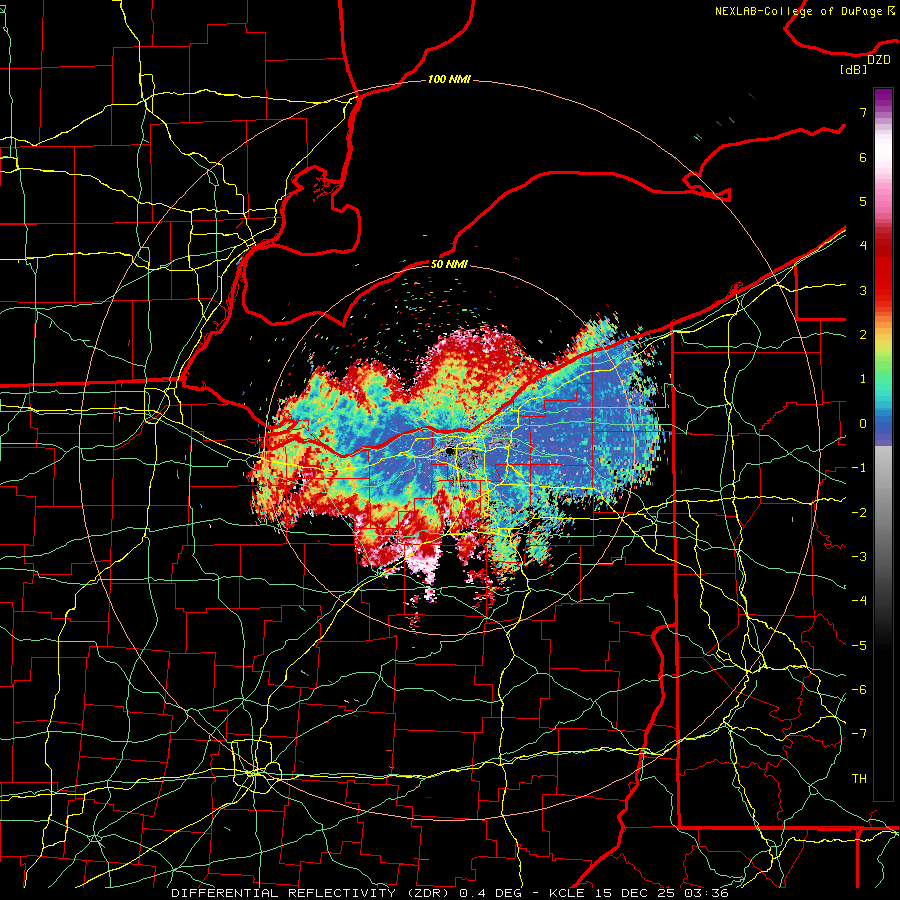Click the -6 tick label on scale
This screenshot has width=900, height=900.
pos(859,690)
